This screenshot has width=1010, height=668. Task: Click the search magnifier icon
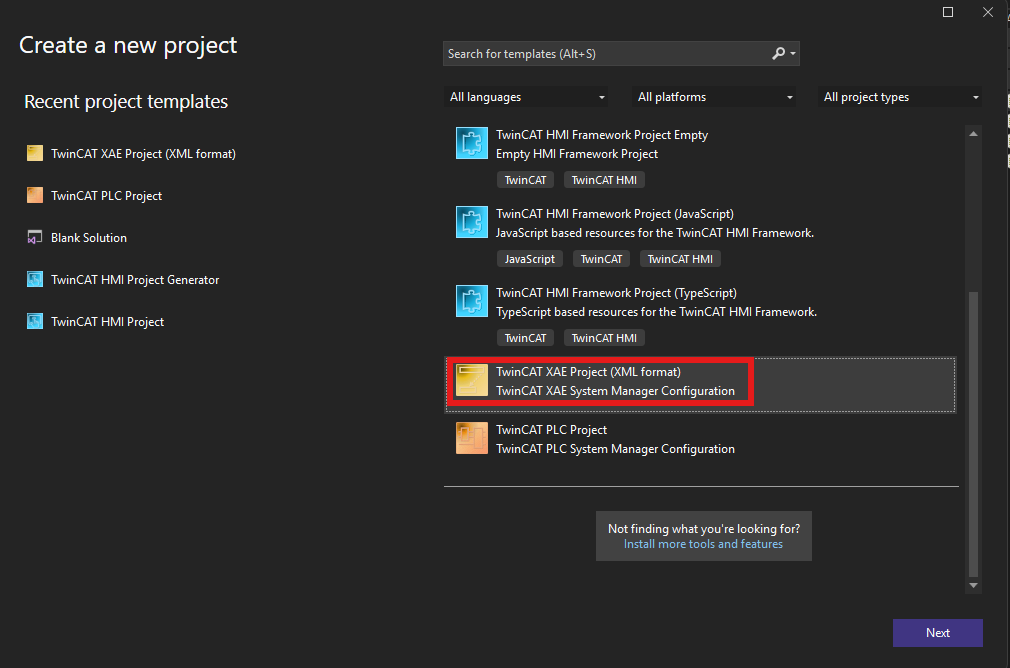[779, 53]
